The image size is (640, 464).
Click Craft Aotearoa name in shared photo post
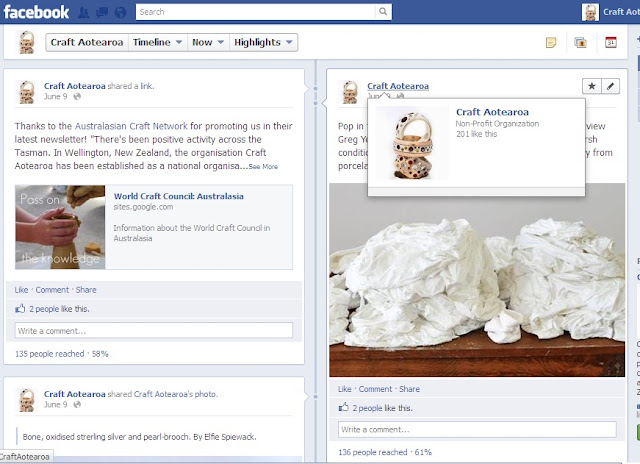75,394
